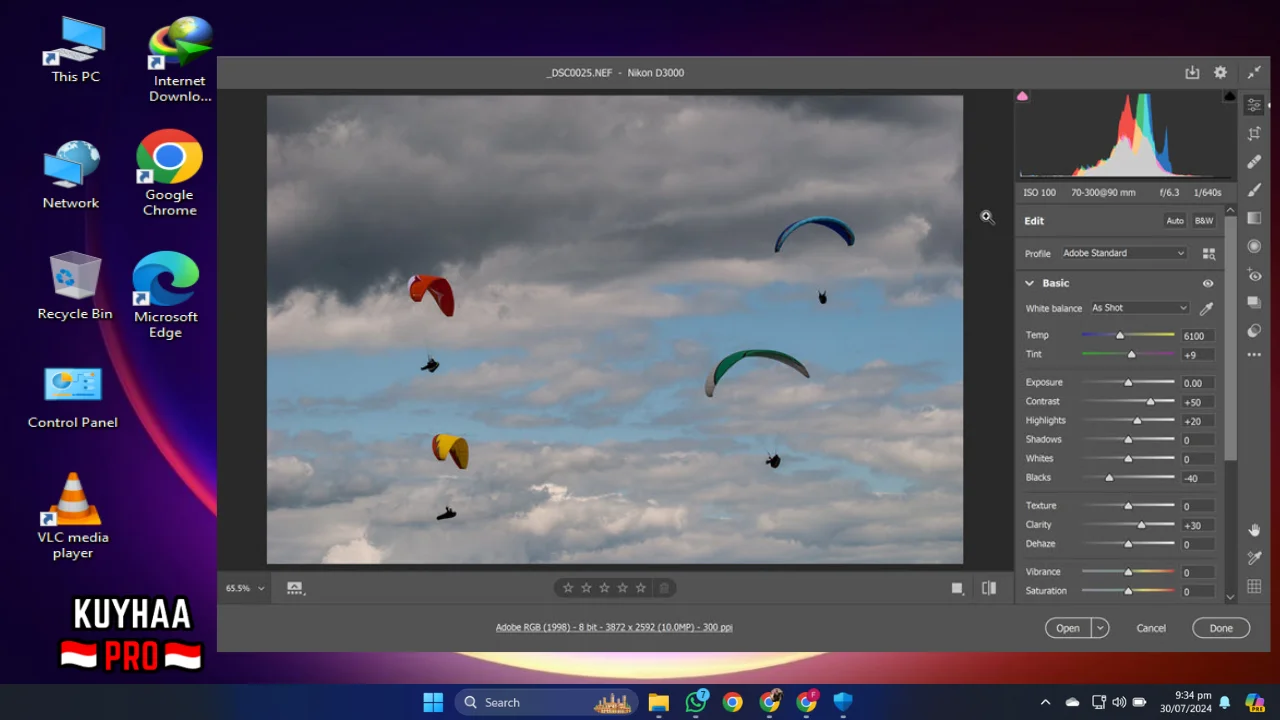
Task: Select the Adjustment Brush tool
Action: click(1254, 190)
